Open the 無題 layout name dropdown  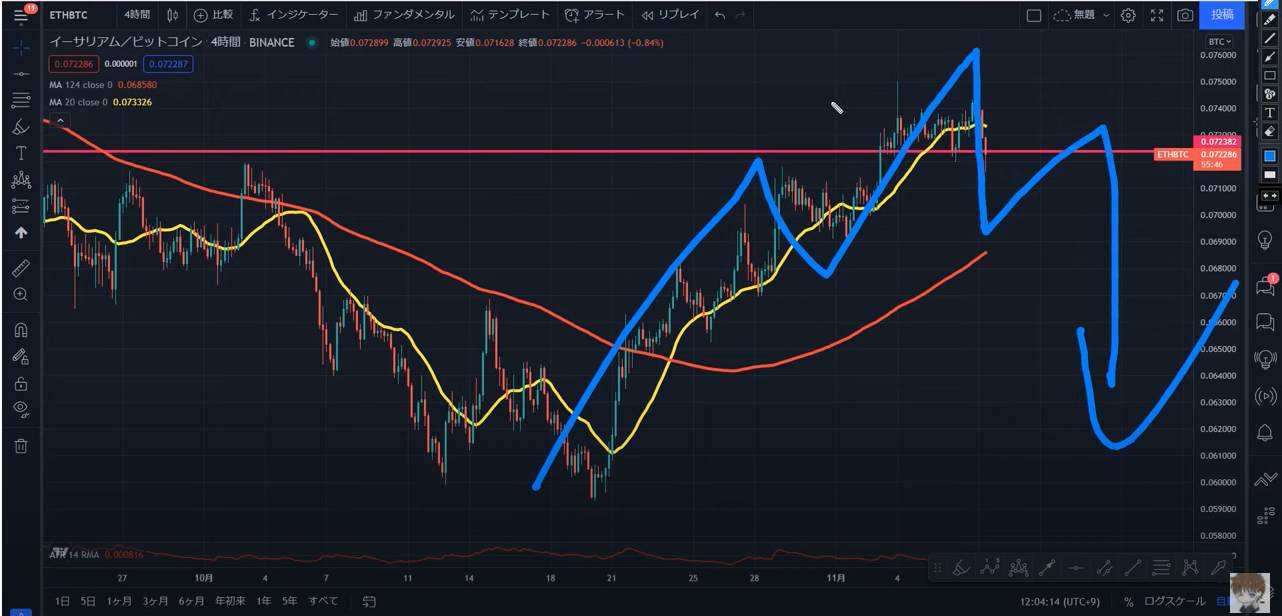click(1080, 15)
